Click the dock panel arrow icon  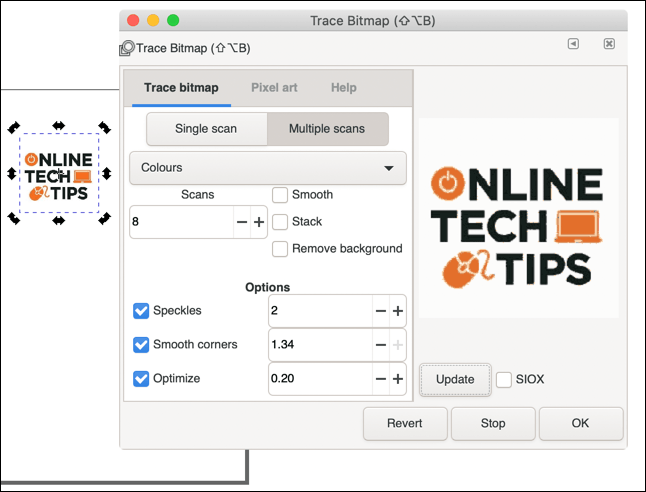[573, 44]
